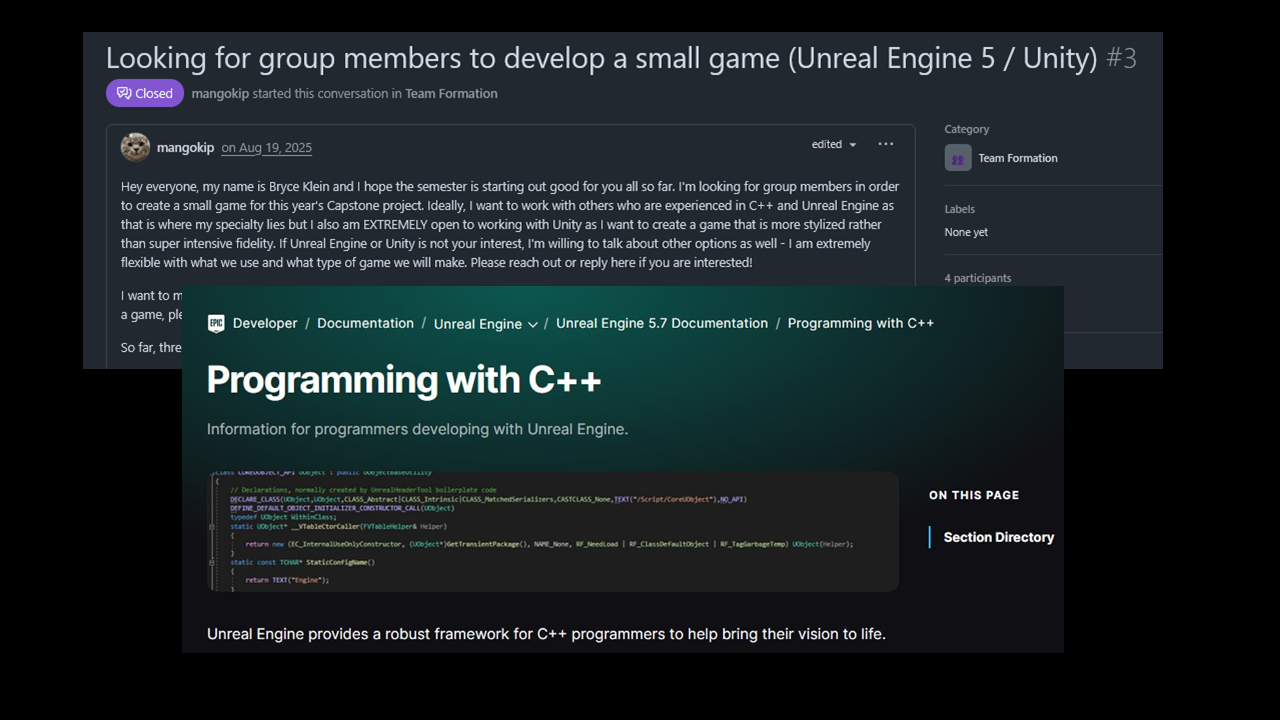The image size is (1280, 720).
Task: Open Team Formation category in sidebar
Action: (x=1017, y=158)
